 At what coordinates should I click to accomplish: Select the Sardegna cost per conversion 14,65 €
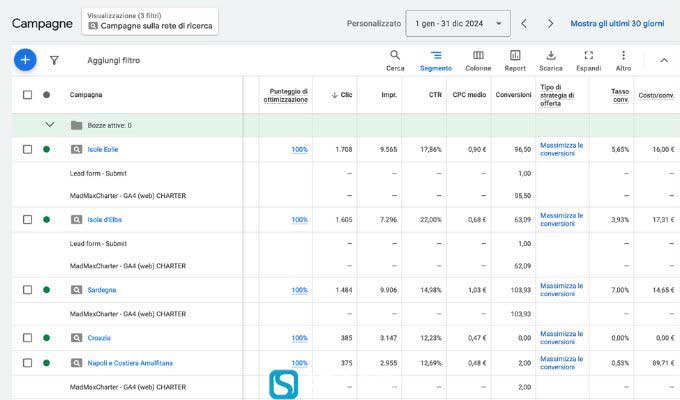coord(664,290)
